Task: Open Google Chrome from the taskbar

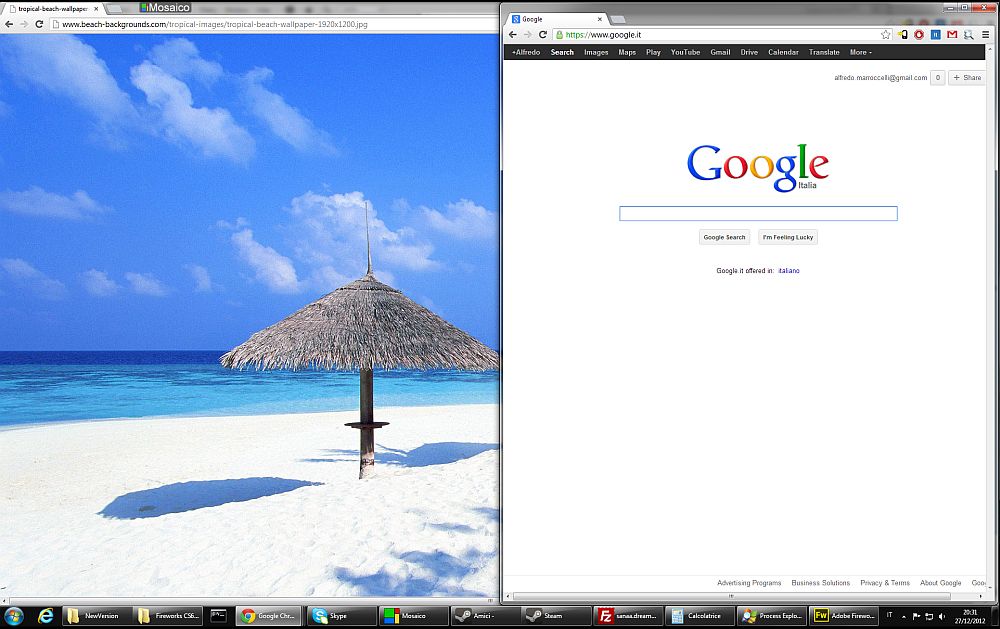Action: (x=266, y=616)
